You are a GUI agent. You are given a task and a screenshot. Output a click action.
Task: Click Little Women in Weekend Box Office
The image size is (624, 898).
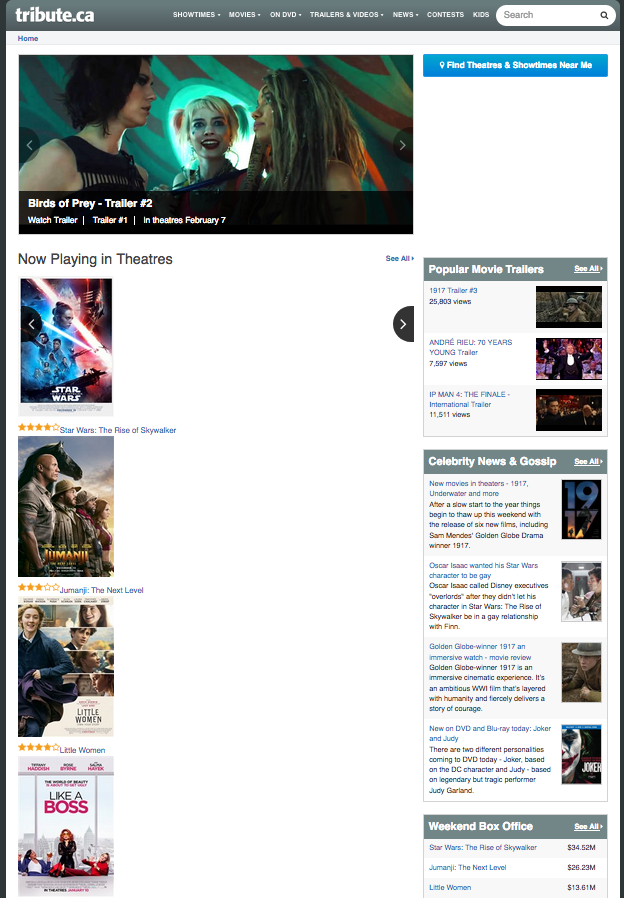450,888
